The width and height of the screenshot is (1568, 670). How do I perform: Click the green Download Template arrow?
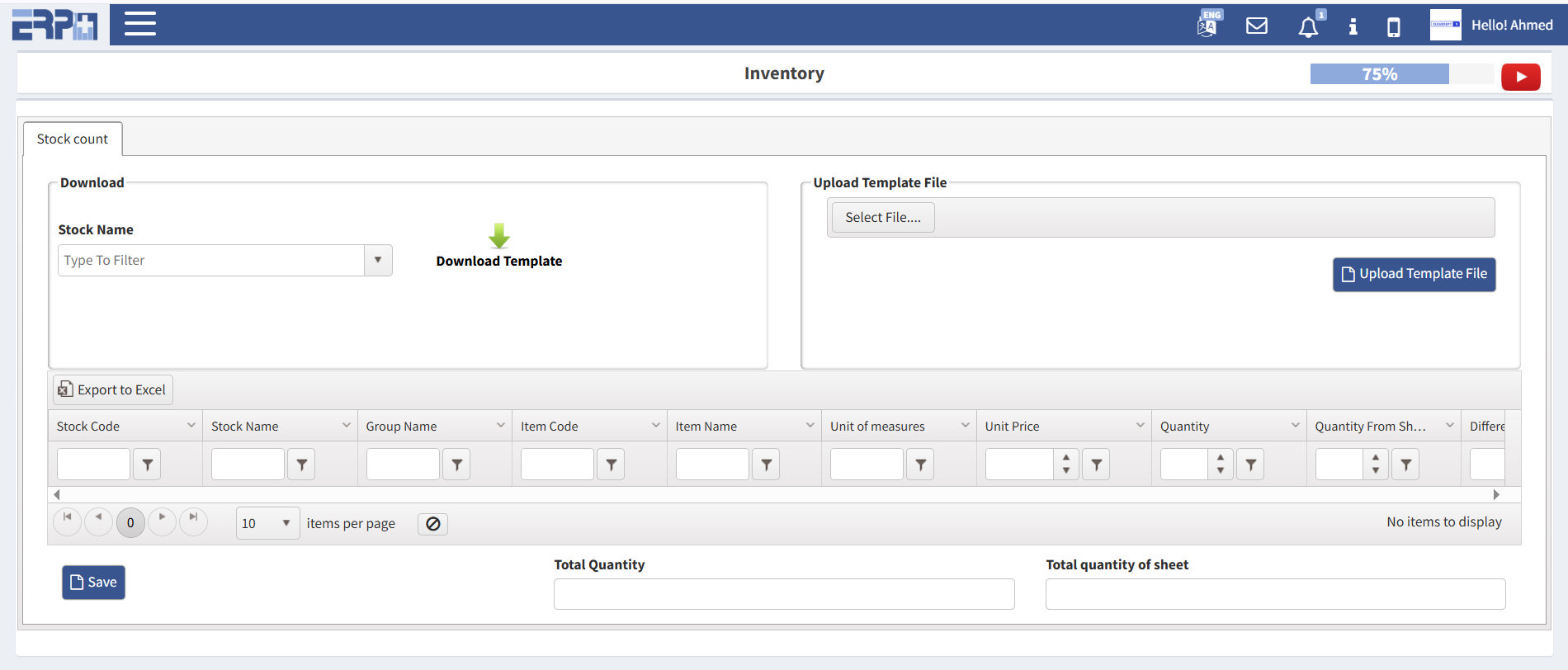tap(498, 236)
